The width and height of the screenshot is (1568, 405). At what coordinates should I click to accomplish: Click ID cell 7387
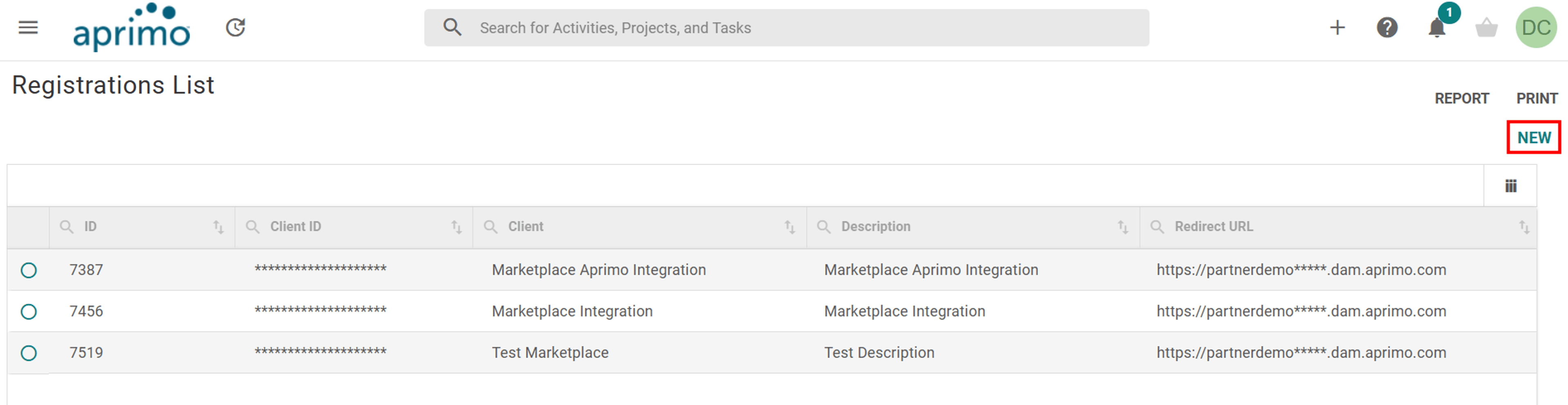tap(86, 270)
